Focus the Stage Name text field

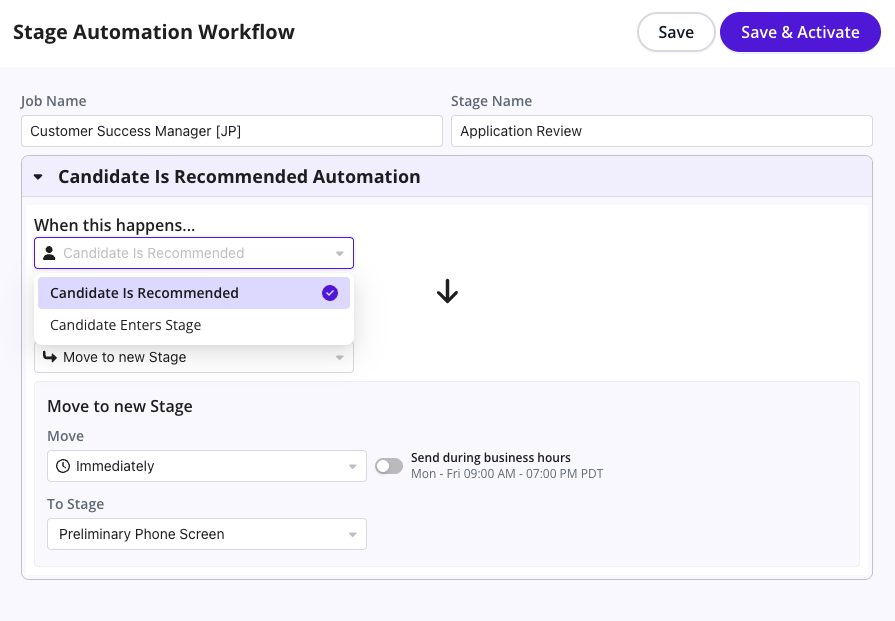pyautogui.click(x=661, y=131)
